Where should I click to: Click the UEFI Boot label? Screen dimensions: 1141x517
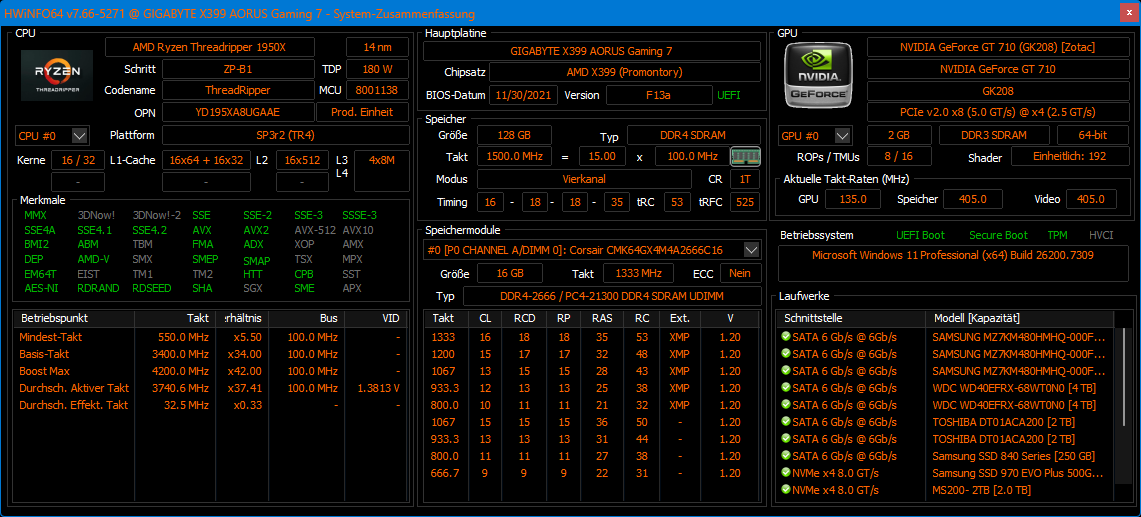920,235
